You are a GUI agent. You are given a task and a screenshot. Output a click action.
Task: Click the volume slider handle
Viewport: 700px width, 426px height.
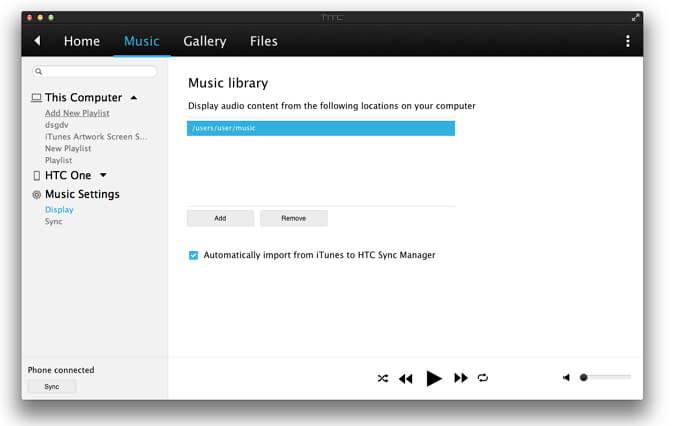(x=583, y=378)
